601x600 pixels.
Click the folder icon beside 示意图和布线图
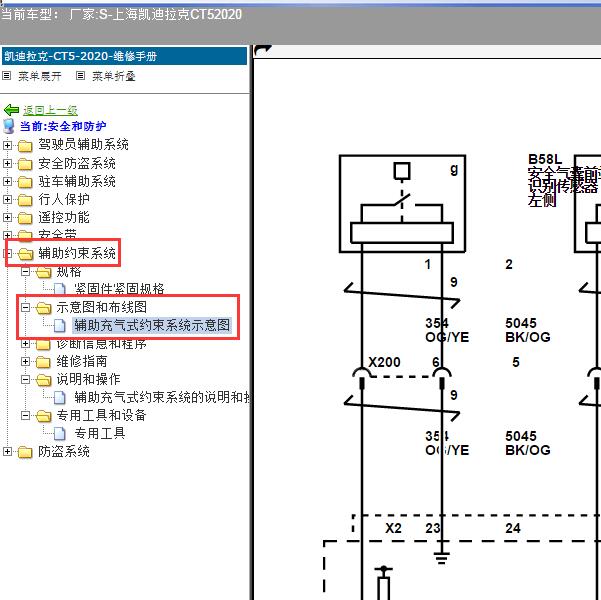[x=44, y=308]
